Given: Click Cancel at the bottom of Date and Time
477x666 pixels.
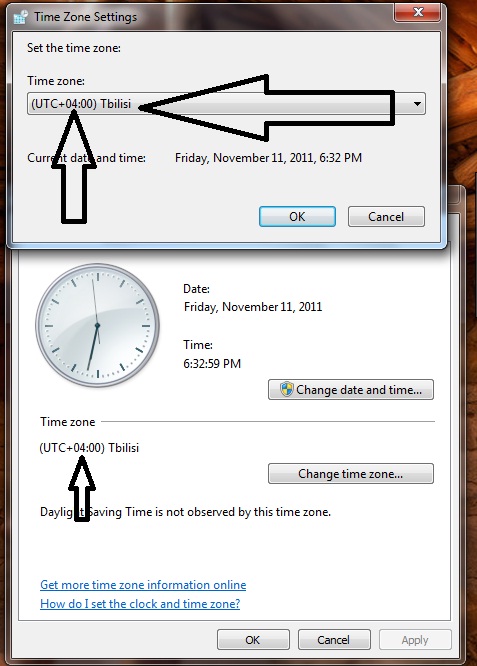Looking at the screenshot, I should [x=334, y=640].
